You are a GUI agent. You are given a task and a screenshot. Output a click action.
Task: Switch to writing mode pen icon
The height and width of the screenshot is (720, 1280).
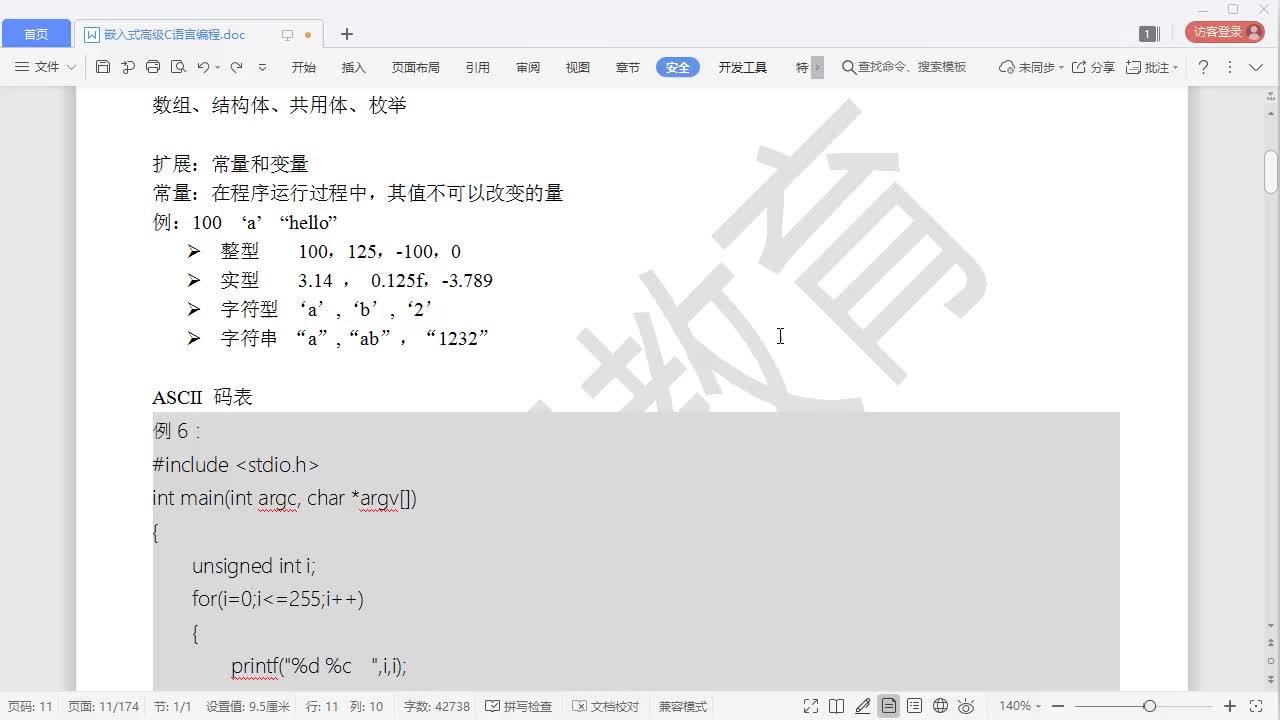coord(863,706)
